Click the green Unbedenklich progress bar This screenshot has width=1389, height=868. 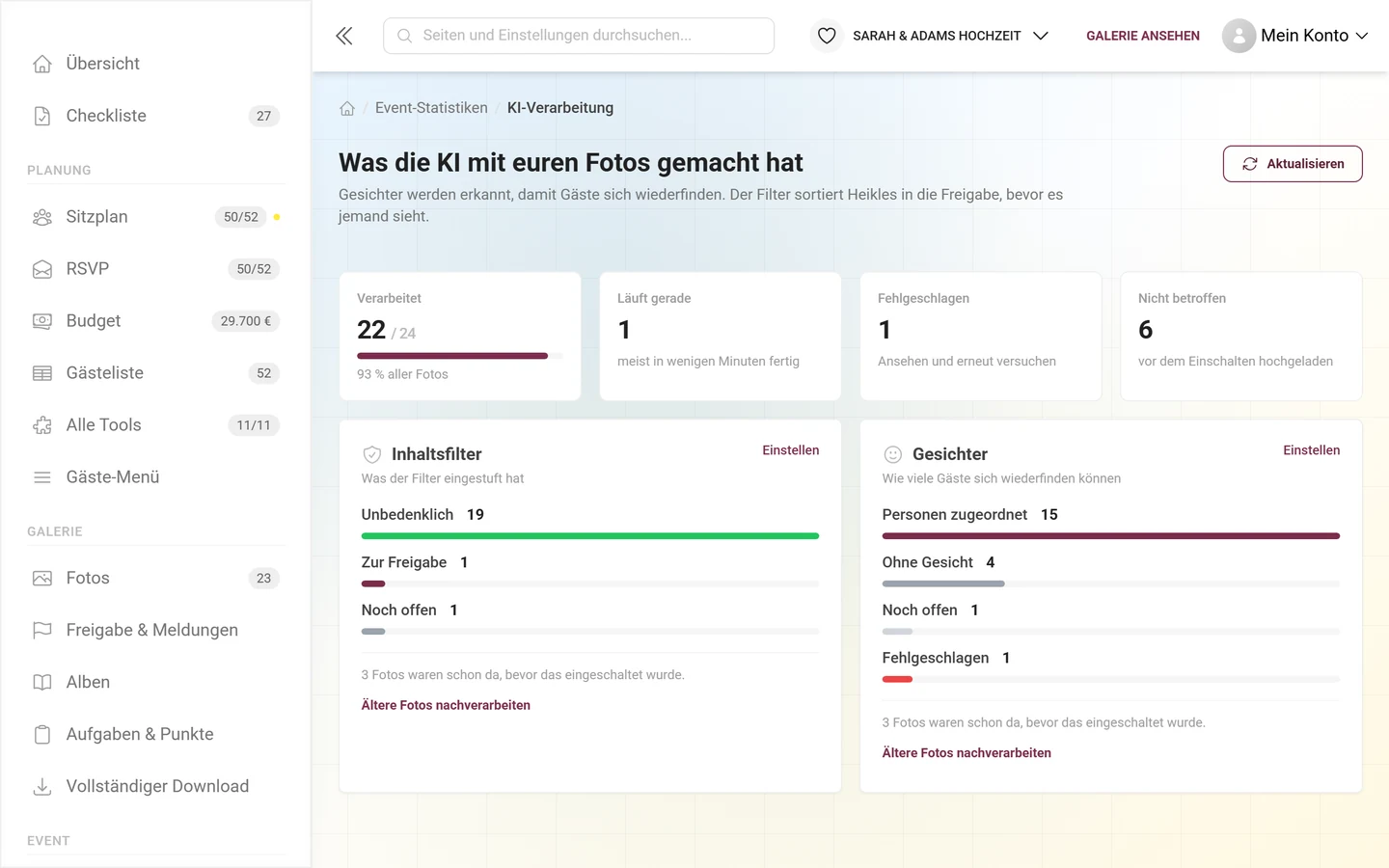pos(590,536)
